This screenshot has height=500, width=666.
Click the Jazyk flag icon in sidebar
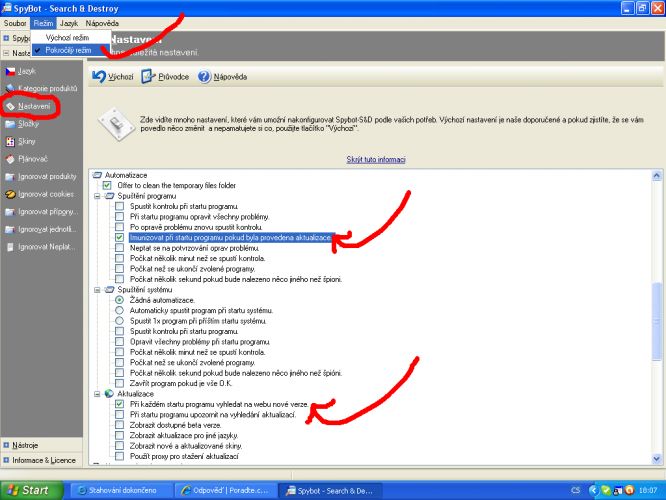pos(10,71)
